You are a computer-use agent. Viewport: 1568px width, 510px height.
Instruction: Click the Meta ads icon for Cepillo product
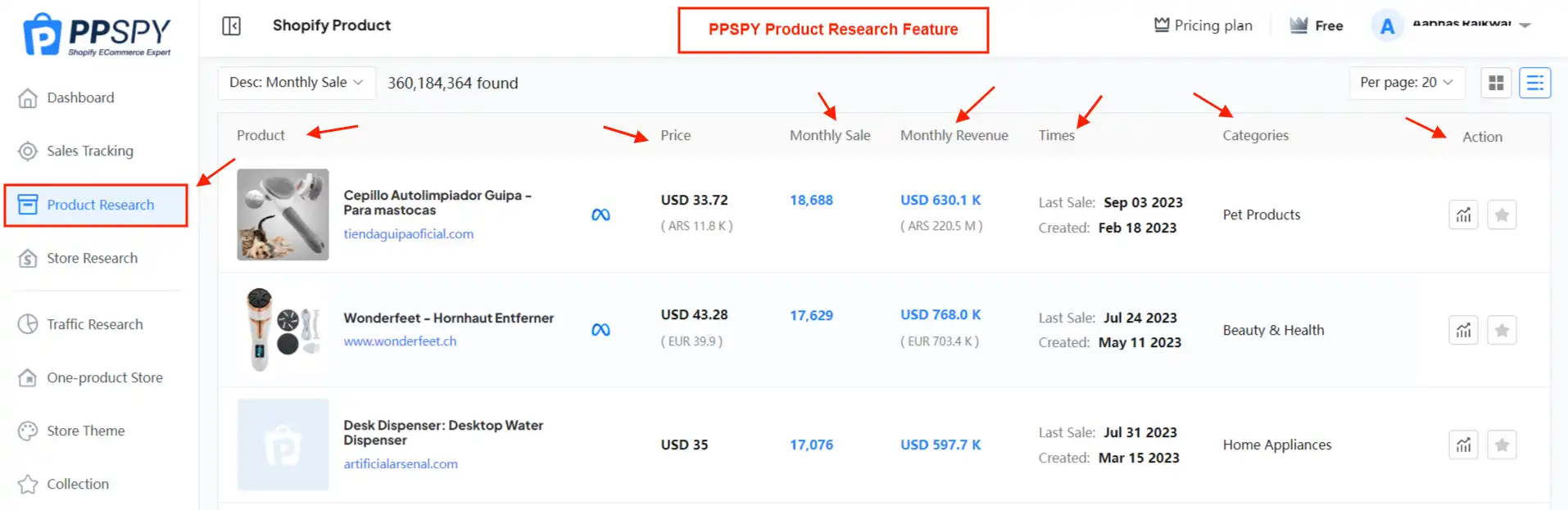[600, 214]
